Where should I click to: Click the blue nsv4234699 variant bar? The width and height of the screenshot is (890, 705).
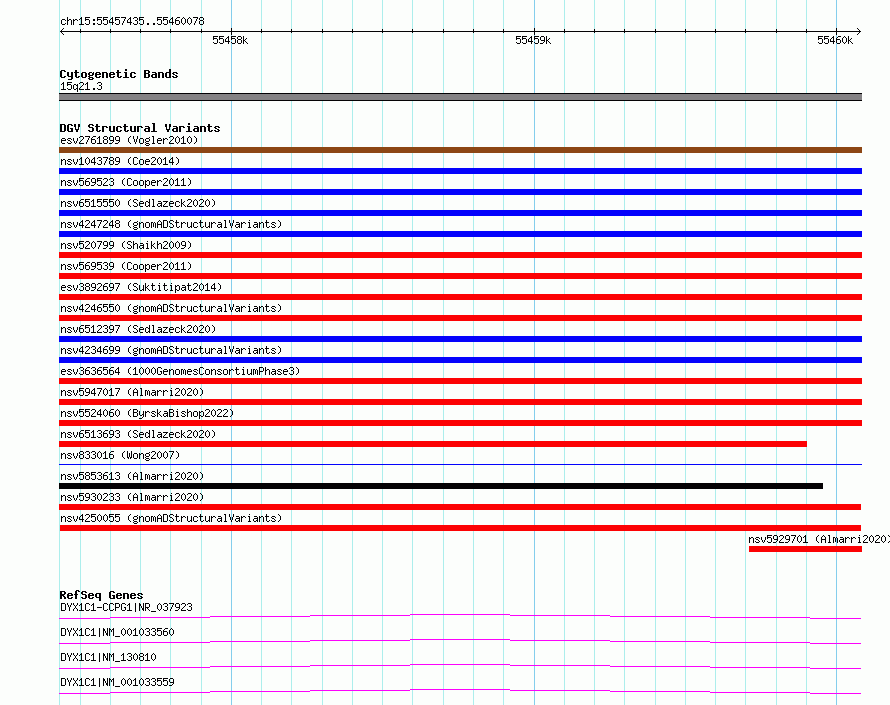pyautogui.click(x=460, y=360)
